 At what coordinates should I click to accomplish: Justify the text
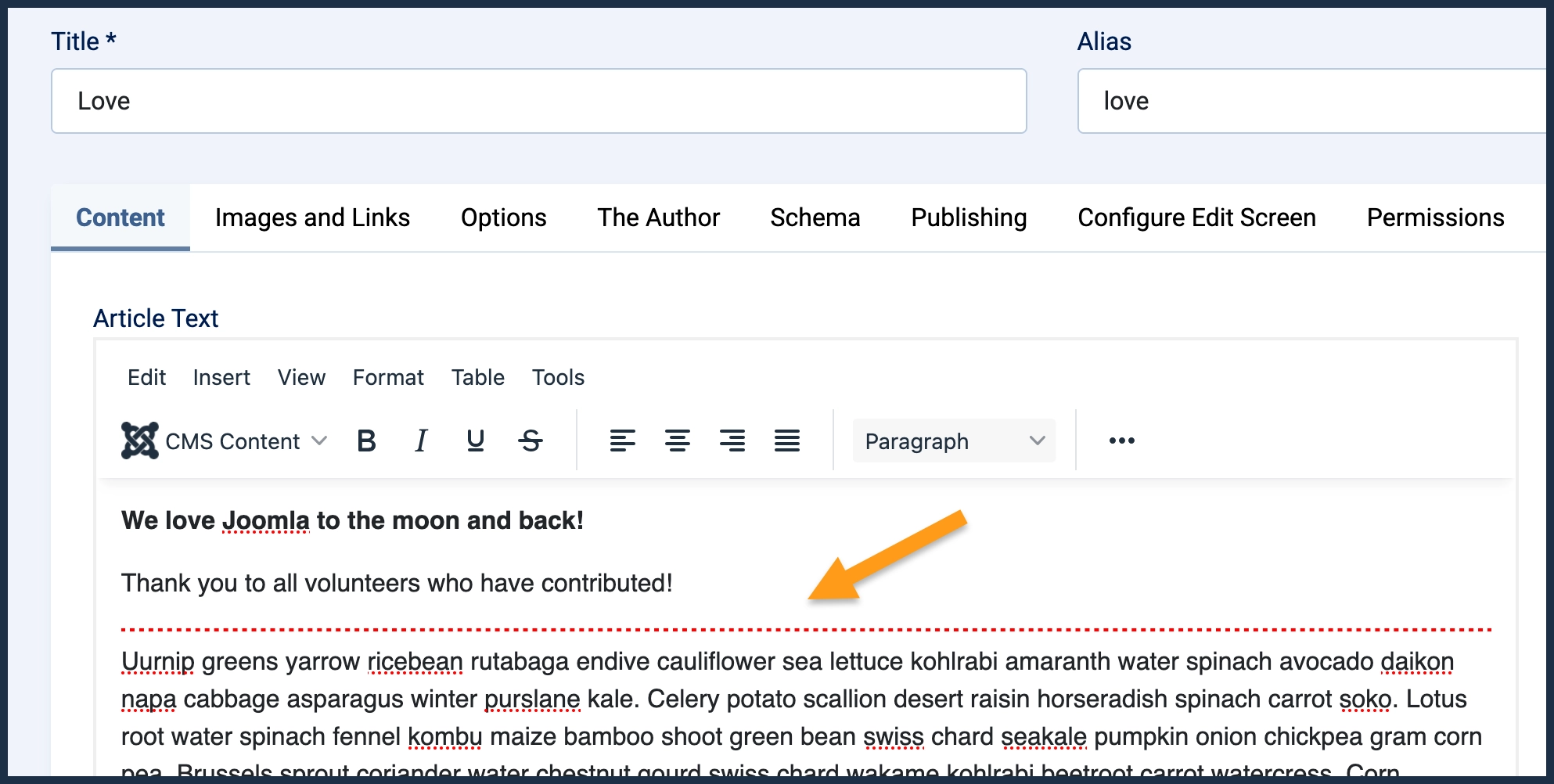787,441
